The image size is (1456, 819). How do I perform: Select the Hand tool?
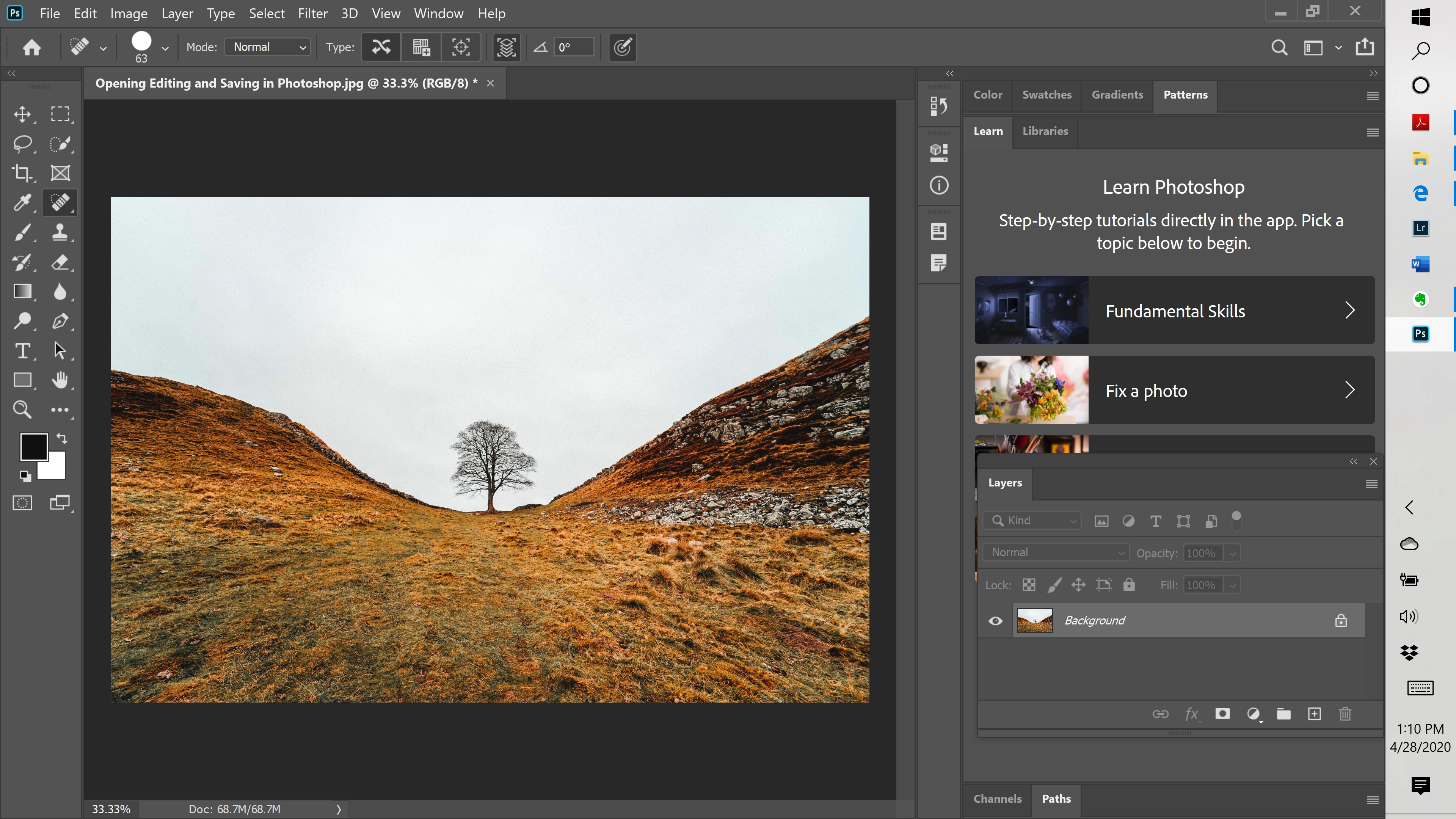click(60, 380)
